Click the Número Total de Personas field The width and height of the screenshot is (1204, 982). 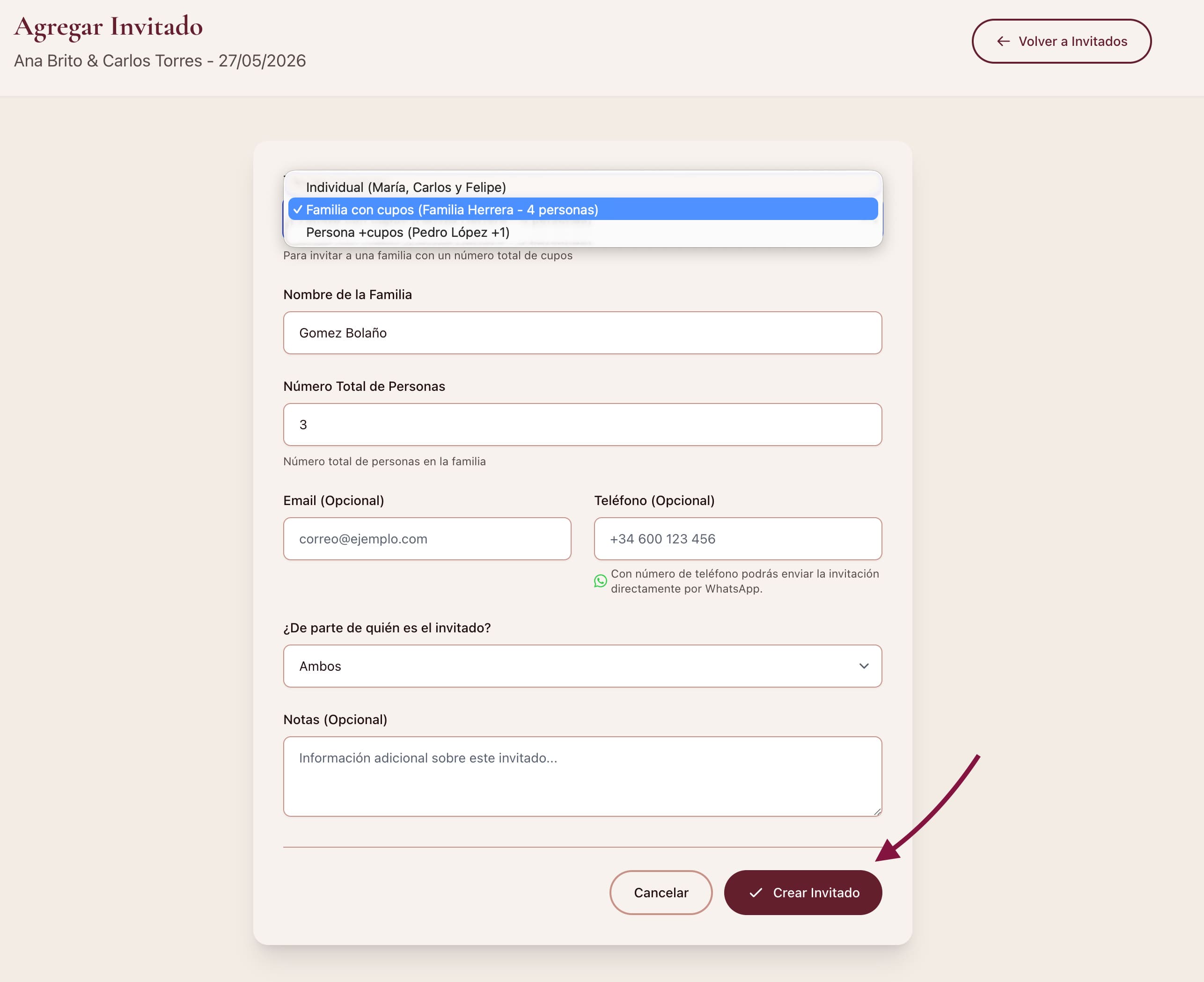[581, 424]
